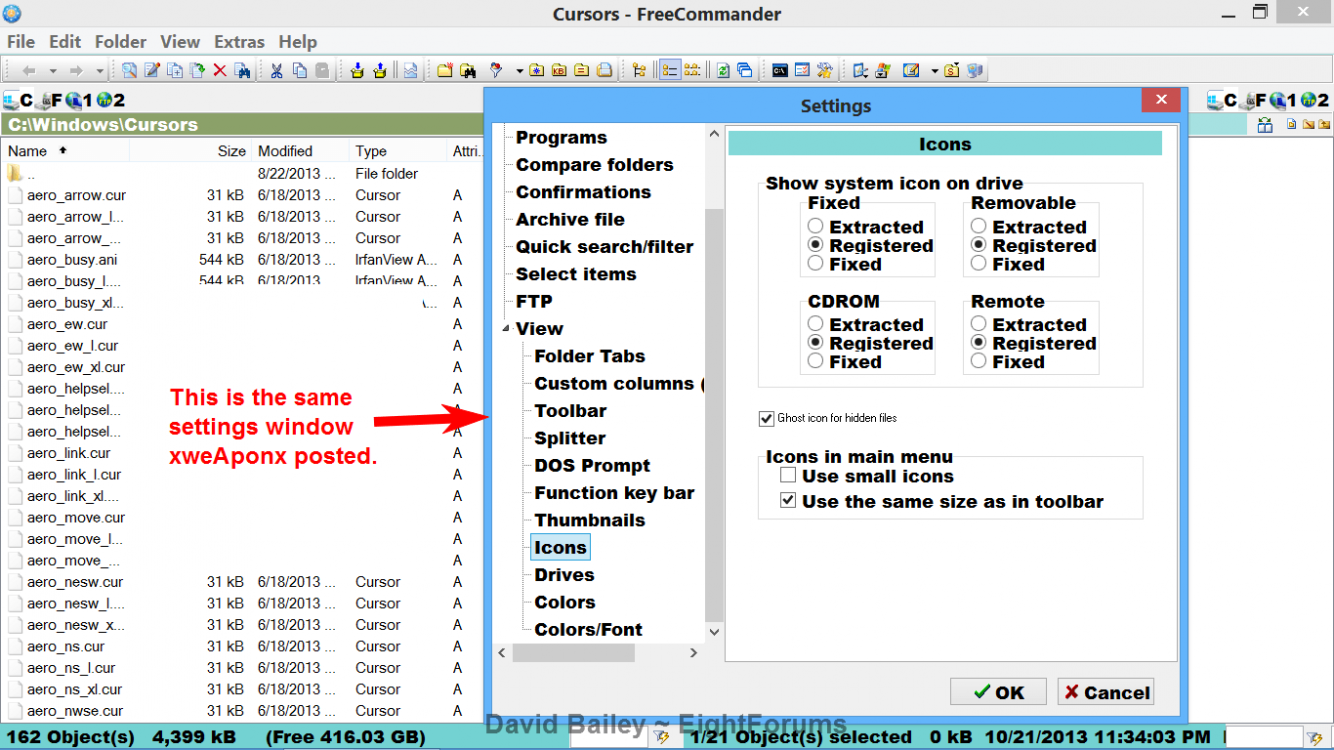Image resolution: width=1334 pixels, height=750 pixels.
Task: Open the Extras menu
Action: tap(239, 42)
